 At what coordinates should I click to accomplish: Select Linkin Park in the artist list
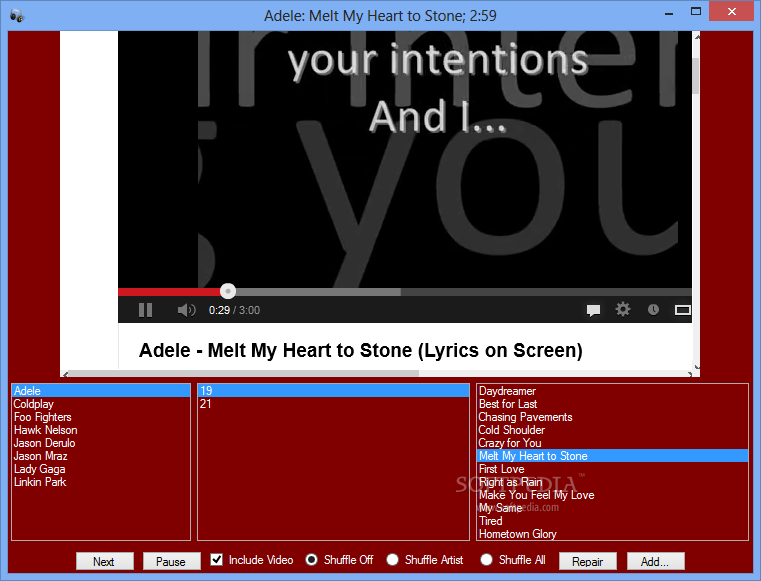coord(101,482)
